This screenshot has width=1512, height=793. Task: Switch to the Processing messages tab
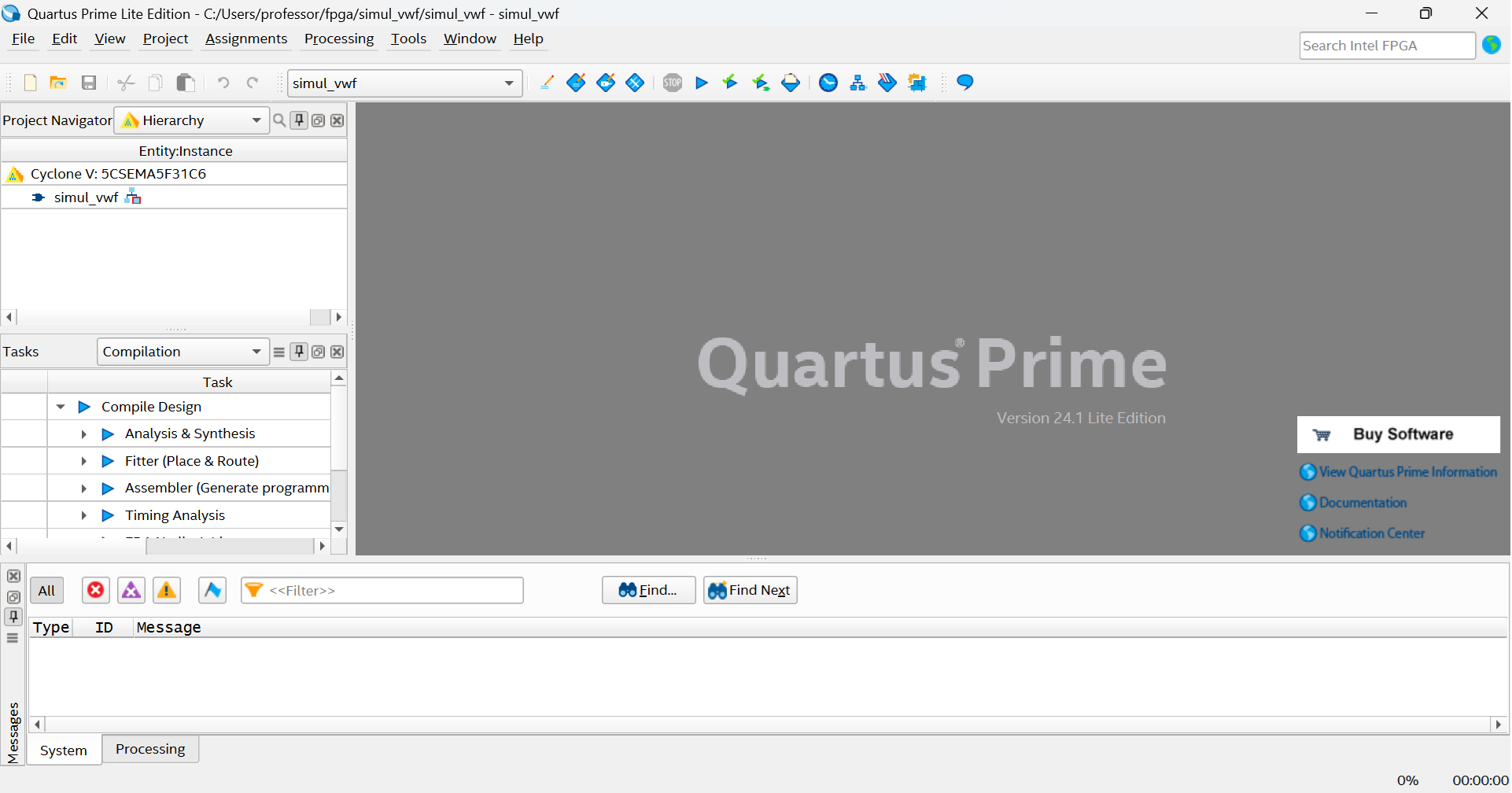(x=150, y=749)
